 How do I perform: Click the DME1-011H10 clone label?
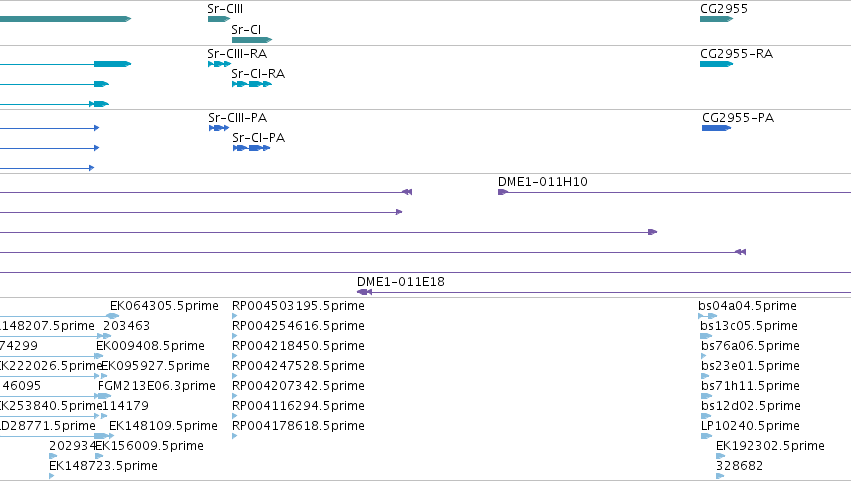pyautogui.click(x=543, y=182)
